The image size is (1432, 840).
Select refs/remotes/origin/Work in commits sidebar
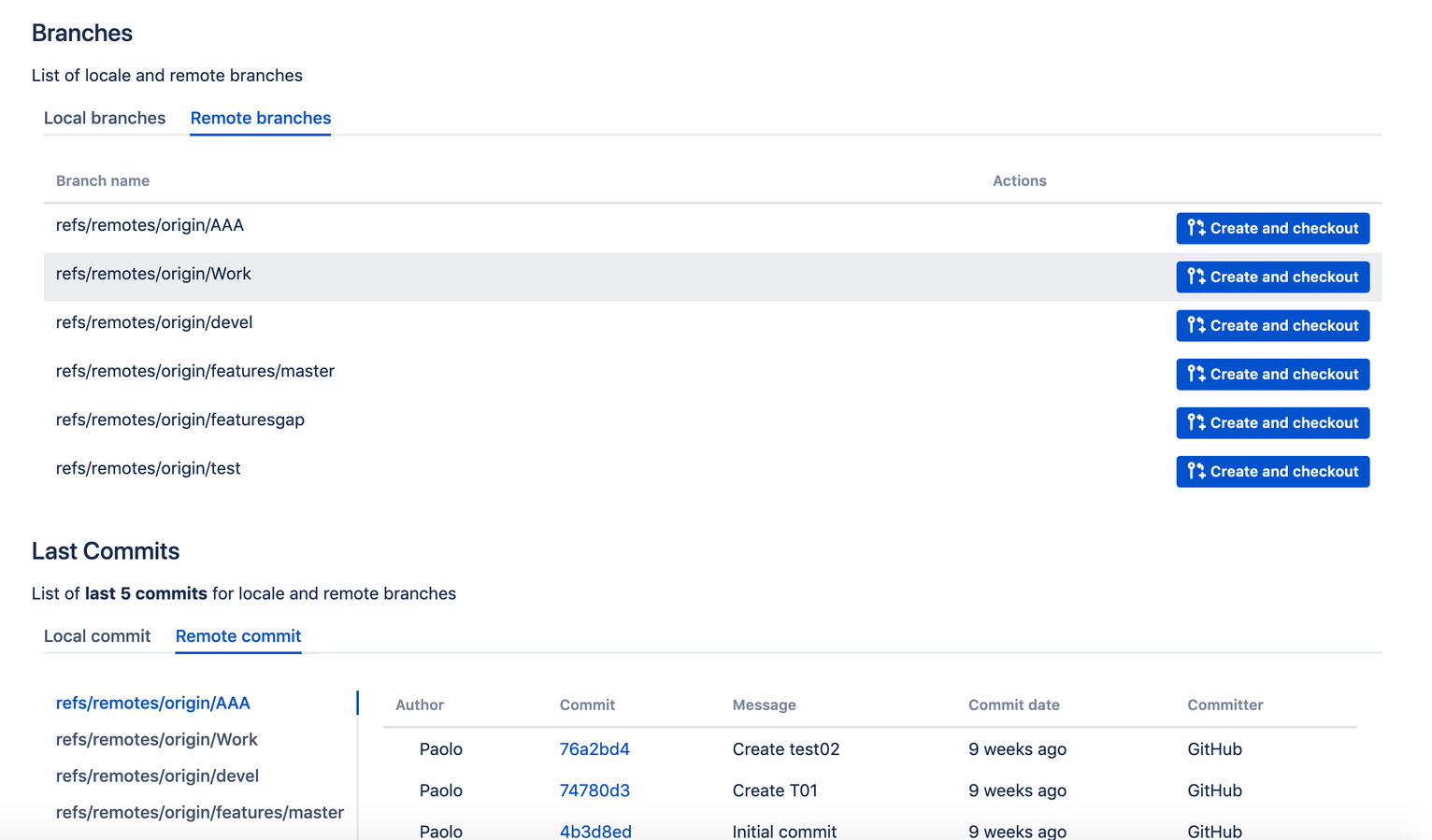click(x=157, y=739)
